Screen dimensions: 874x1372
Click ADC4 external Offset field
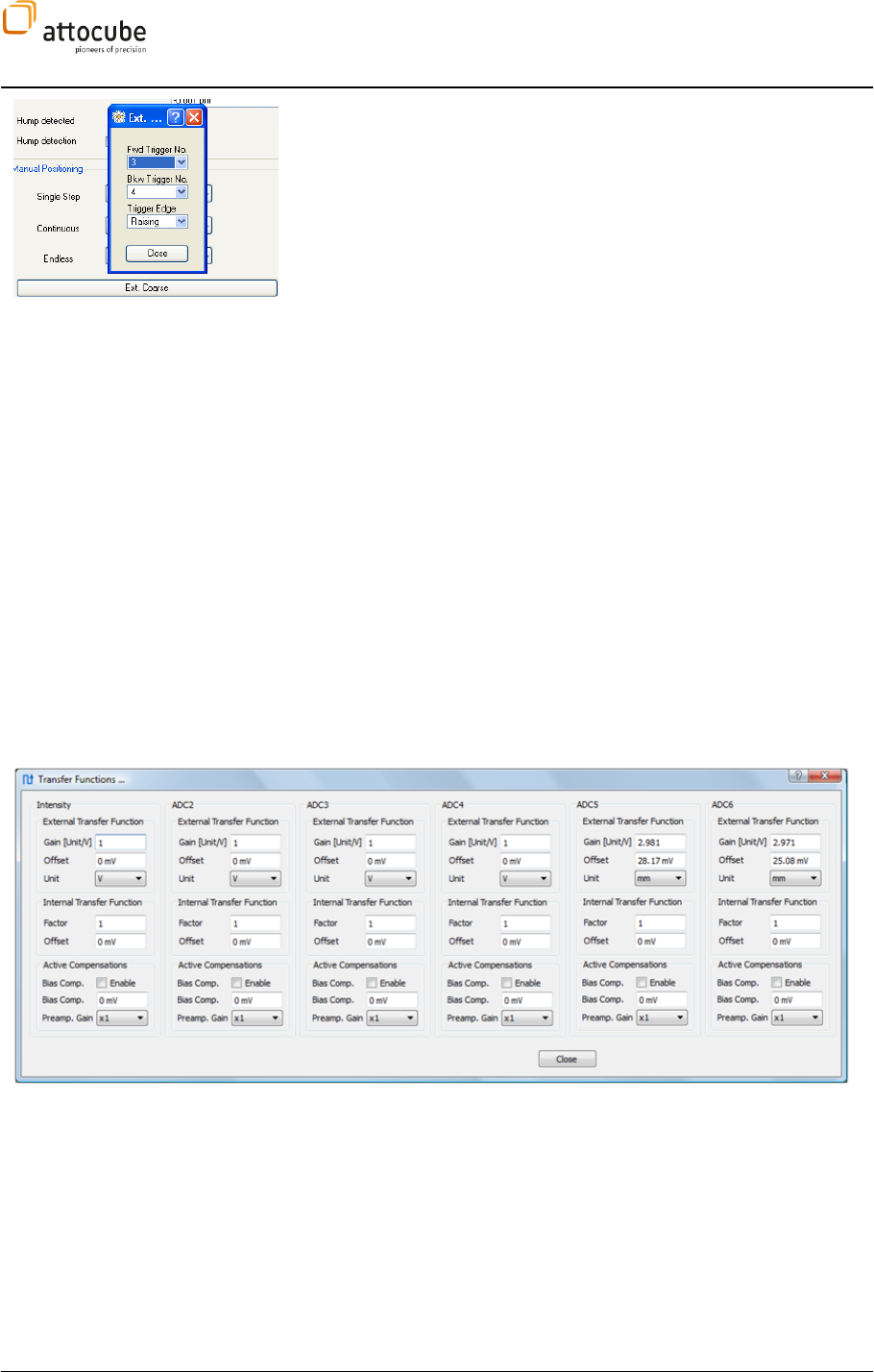point(525,860)
